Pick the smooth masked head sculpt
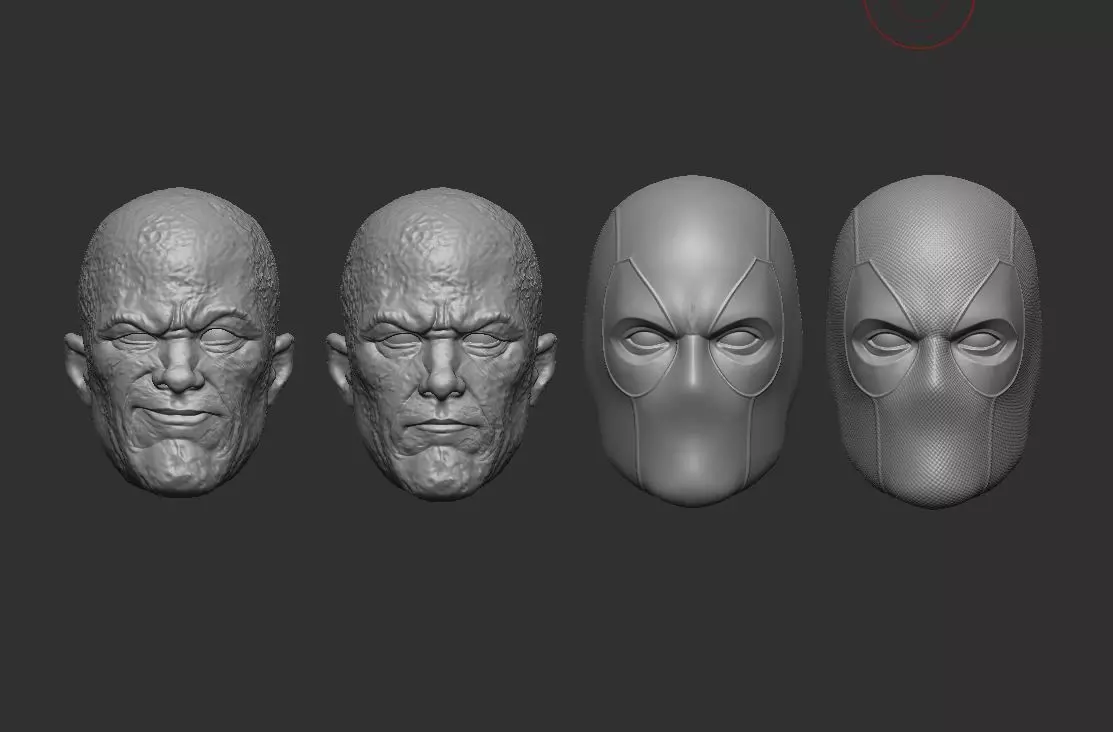Viewport: 1113px width, 732px height. point(693,341)
